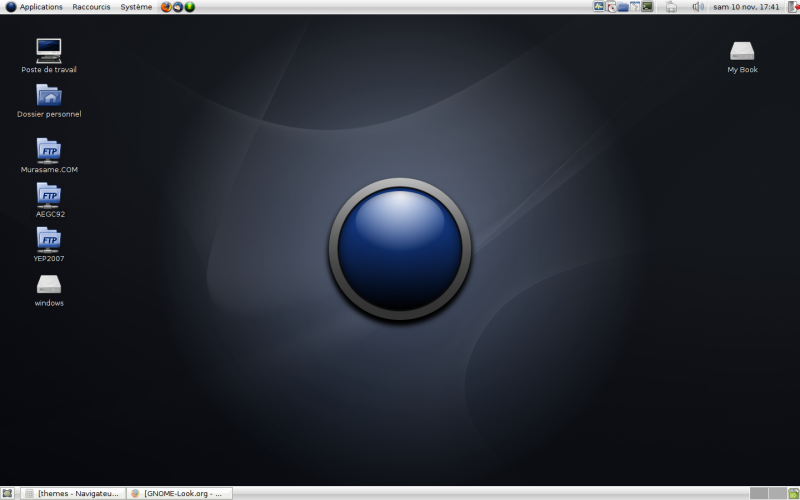Click the show desktop button in the bottom panel
This screenshot has height=500, width=800.
pyautogui.click(x=7, y=493)
